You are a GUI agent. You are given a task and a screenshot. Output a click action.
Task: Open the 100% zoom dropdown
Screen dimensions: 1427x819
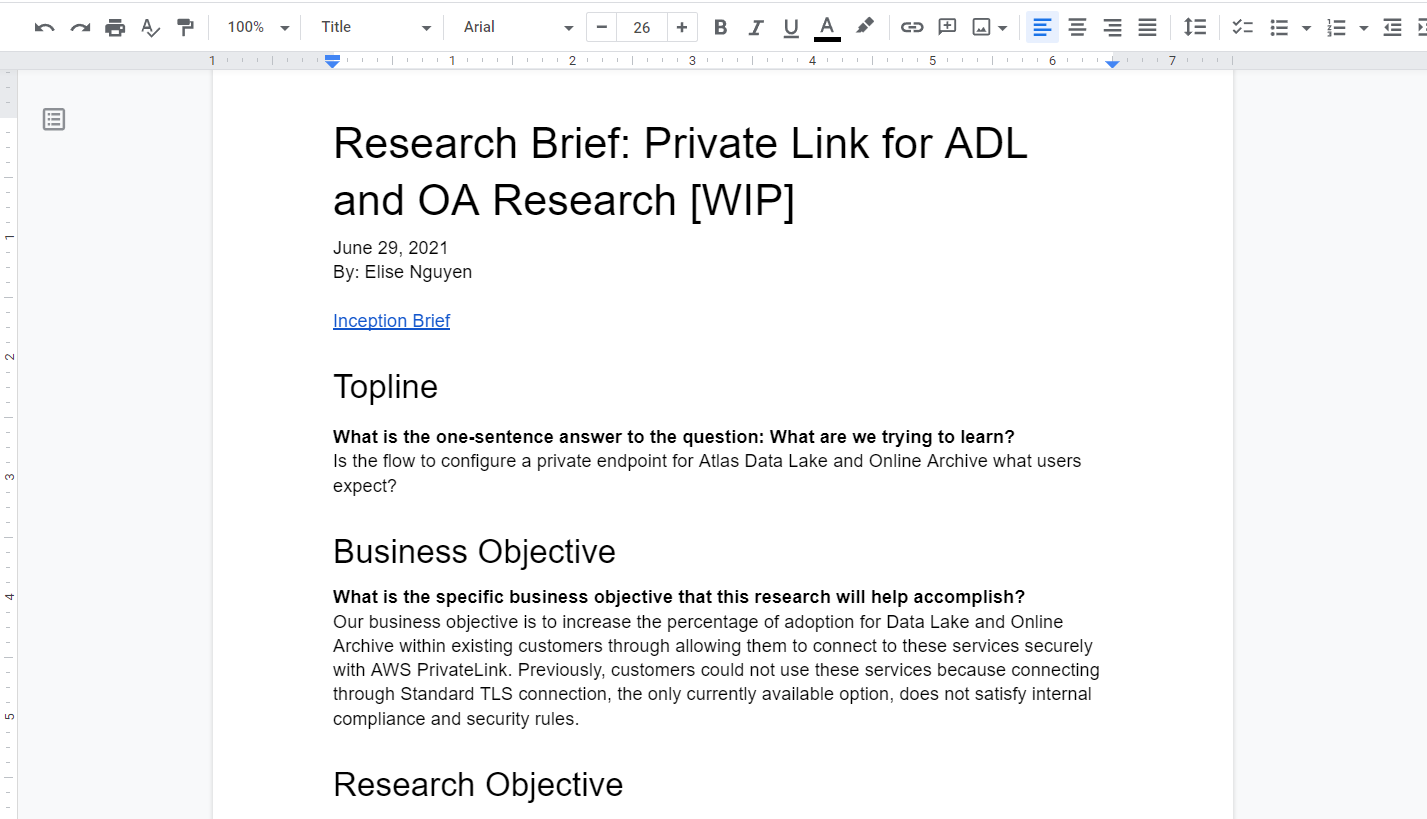click(257, 27)
